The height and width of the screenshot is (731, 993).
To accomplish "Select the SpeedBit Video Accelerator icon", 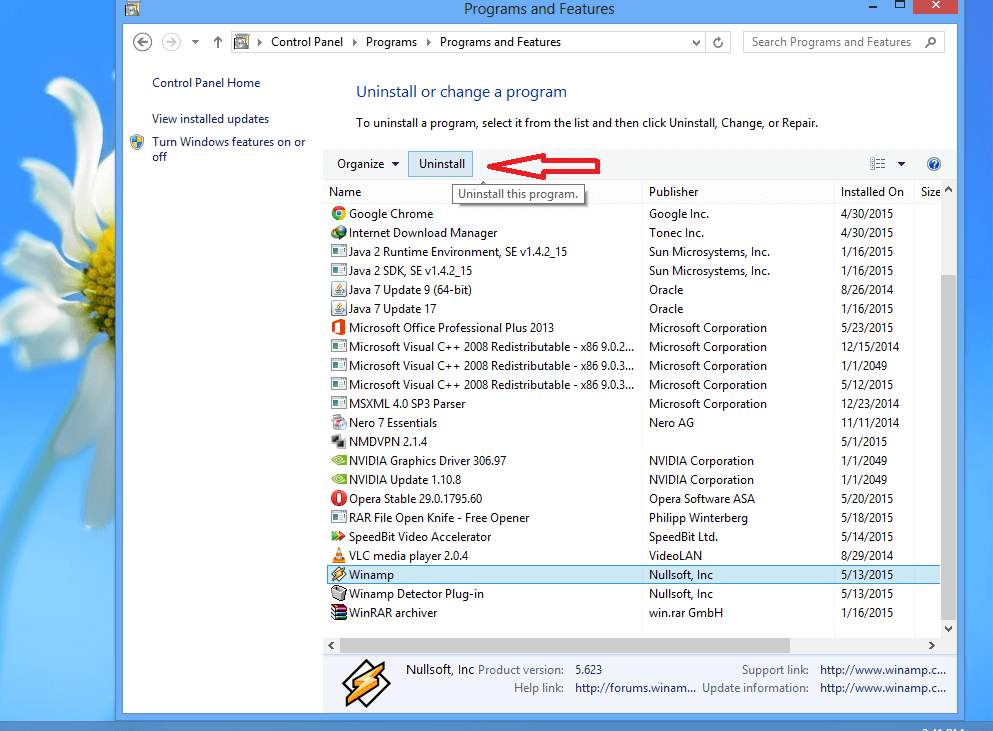I will tap(339, 537).
